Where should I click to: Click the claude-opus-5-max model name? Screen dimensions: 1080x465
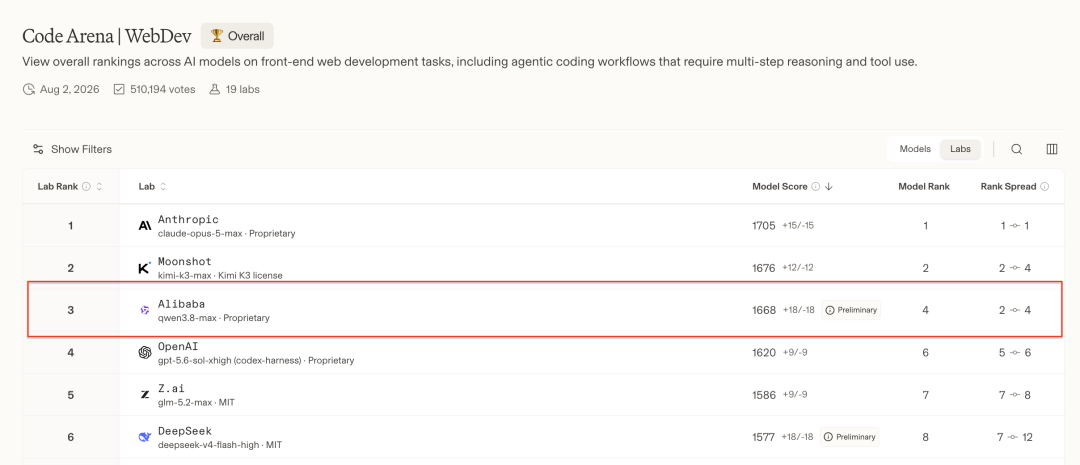click(200, 234)
